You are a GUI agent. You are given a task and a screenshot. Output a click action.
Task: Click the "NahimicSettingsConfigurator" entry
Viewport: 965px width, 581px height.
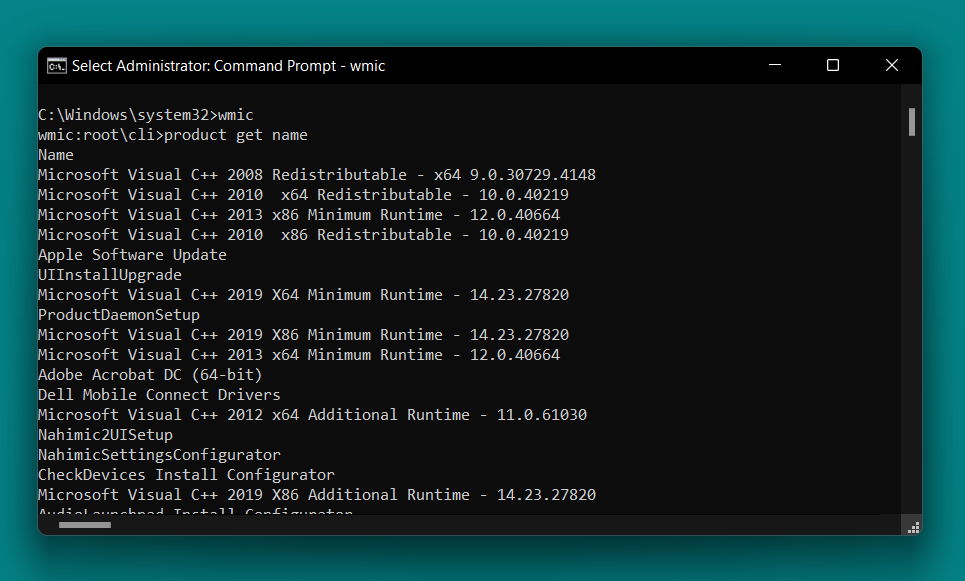(x=159, y=455)
